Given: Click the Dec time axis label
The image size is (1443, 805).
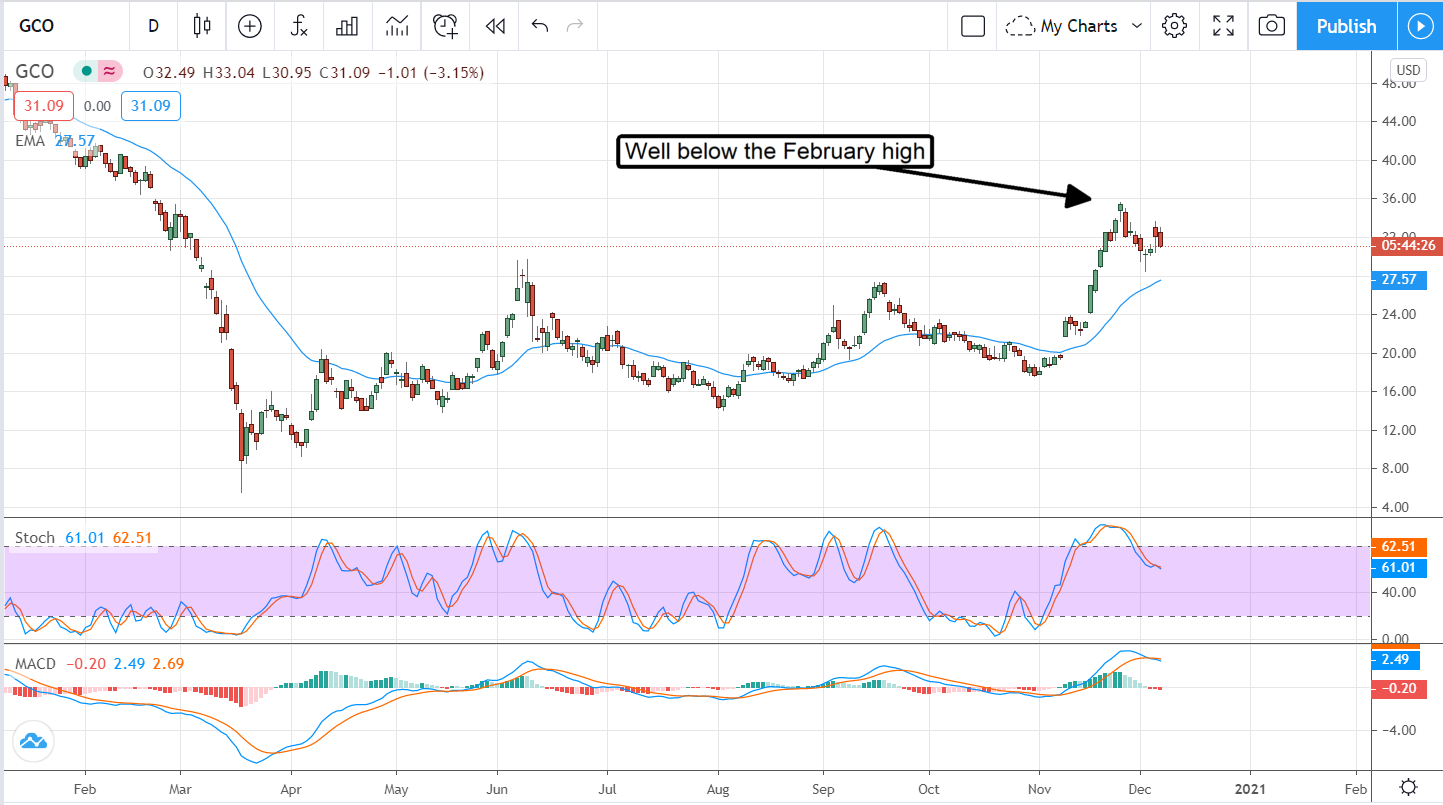Looking at the screenshot, I should [1140, 788].
